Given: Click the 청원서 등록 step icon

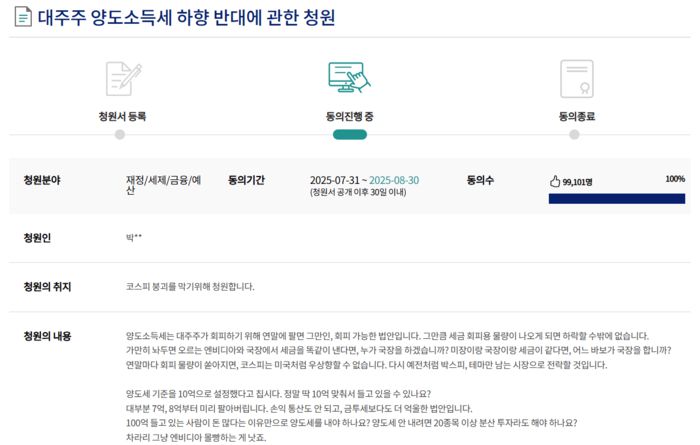Looking at the screenshot, I should [122, 78].
